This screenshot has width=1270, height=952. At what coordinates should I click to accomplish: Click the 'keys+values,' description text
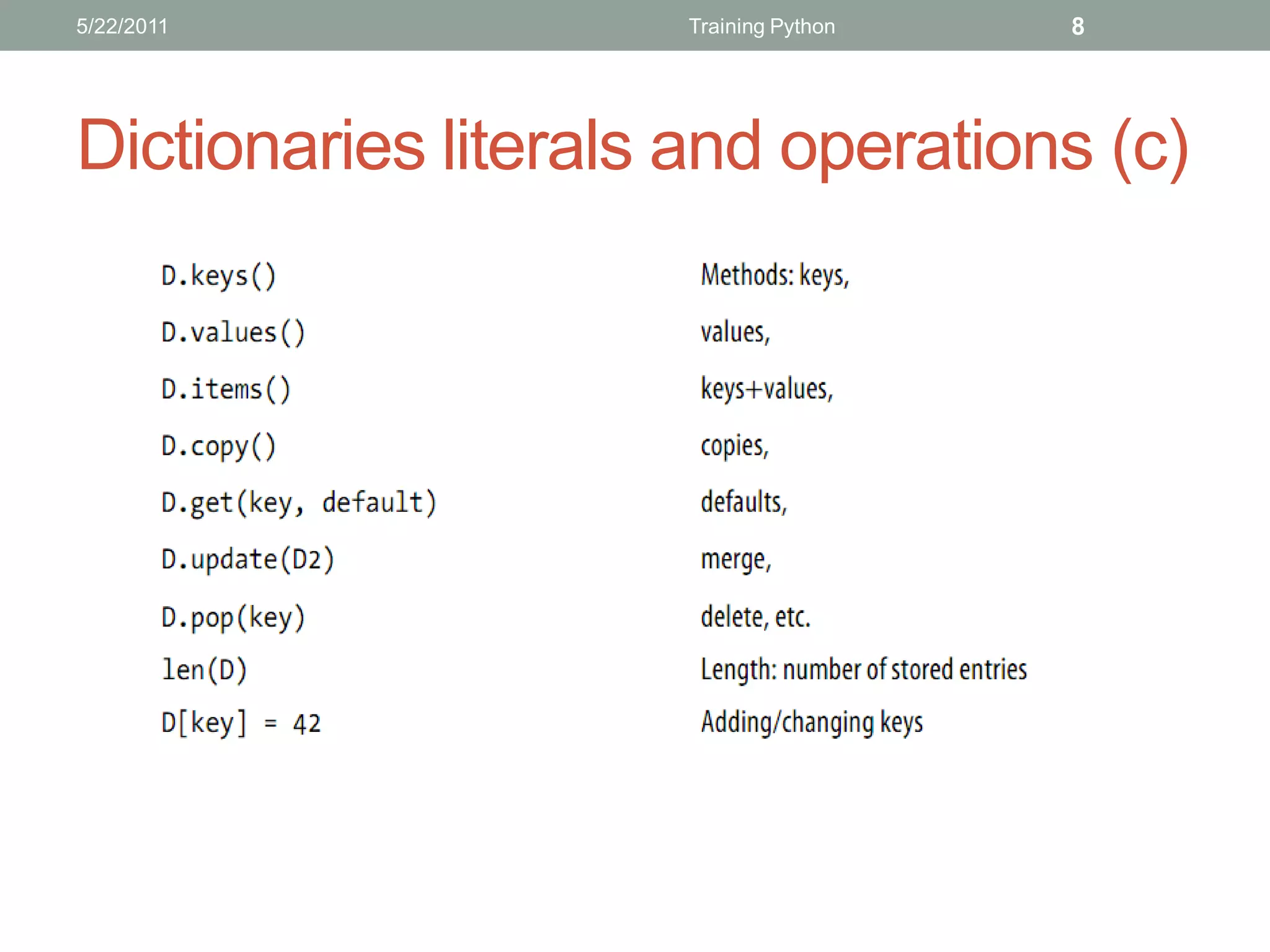pyautogui.click(x=766, y=389)
